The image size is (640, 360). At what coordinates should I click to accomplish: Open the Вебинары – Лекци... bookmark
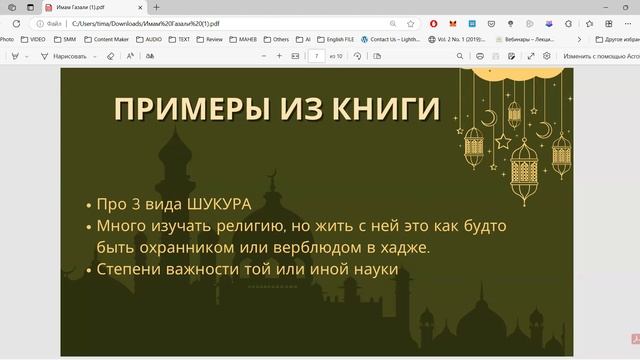525,40
